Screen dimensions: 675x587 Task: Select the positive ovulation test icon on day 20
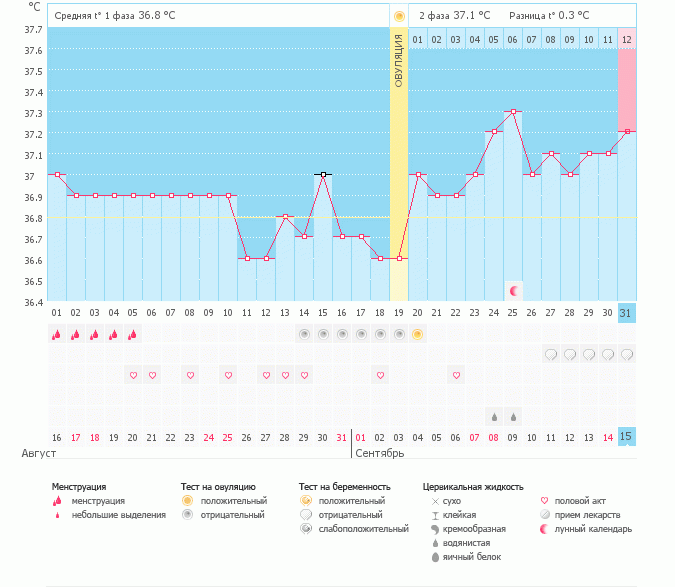point(418,334)
